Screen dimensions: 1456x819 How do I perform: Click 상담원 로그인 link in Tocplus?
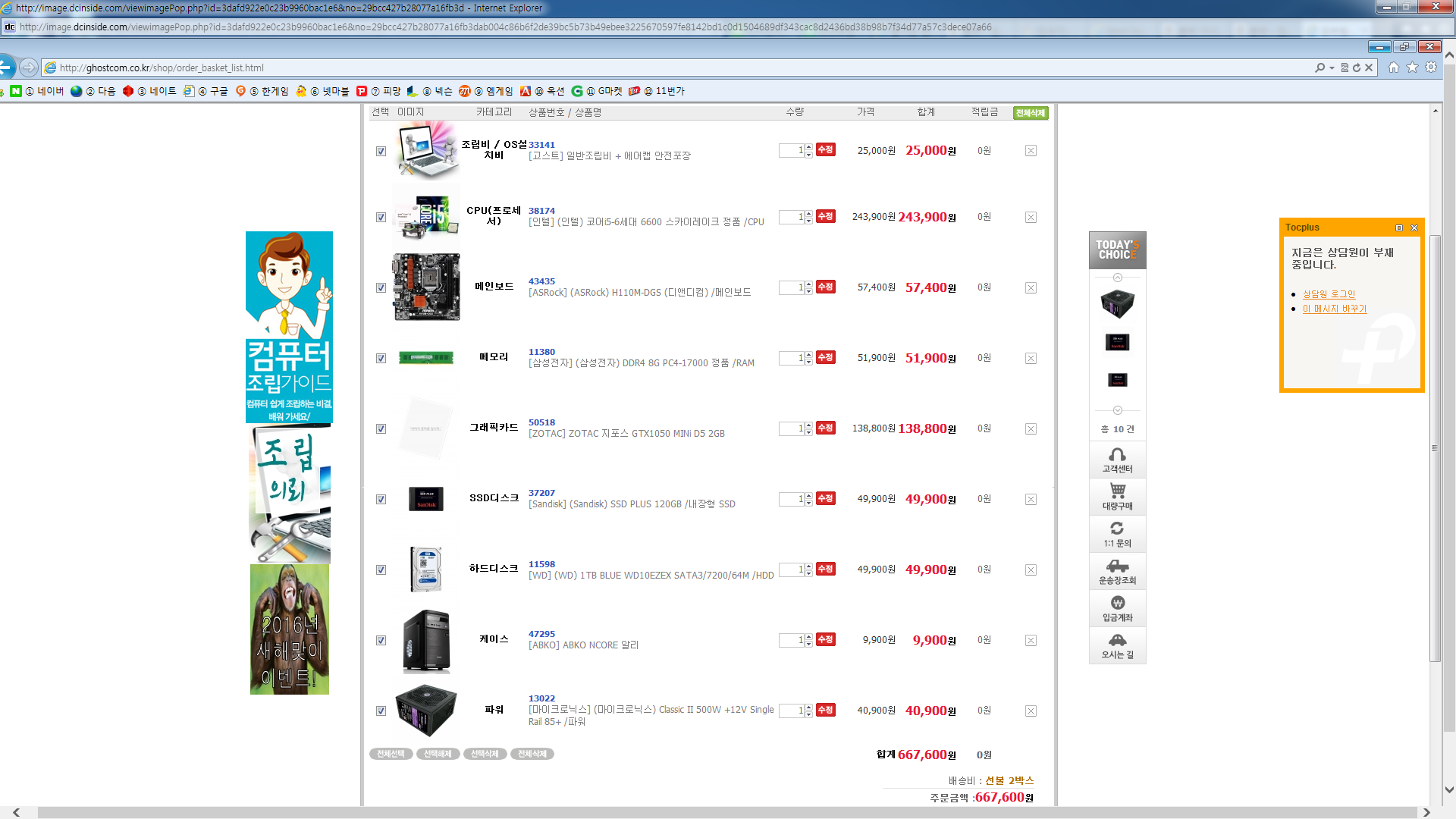(x=1329, y=294)
